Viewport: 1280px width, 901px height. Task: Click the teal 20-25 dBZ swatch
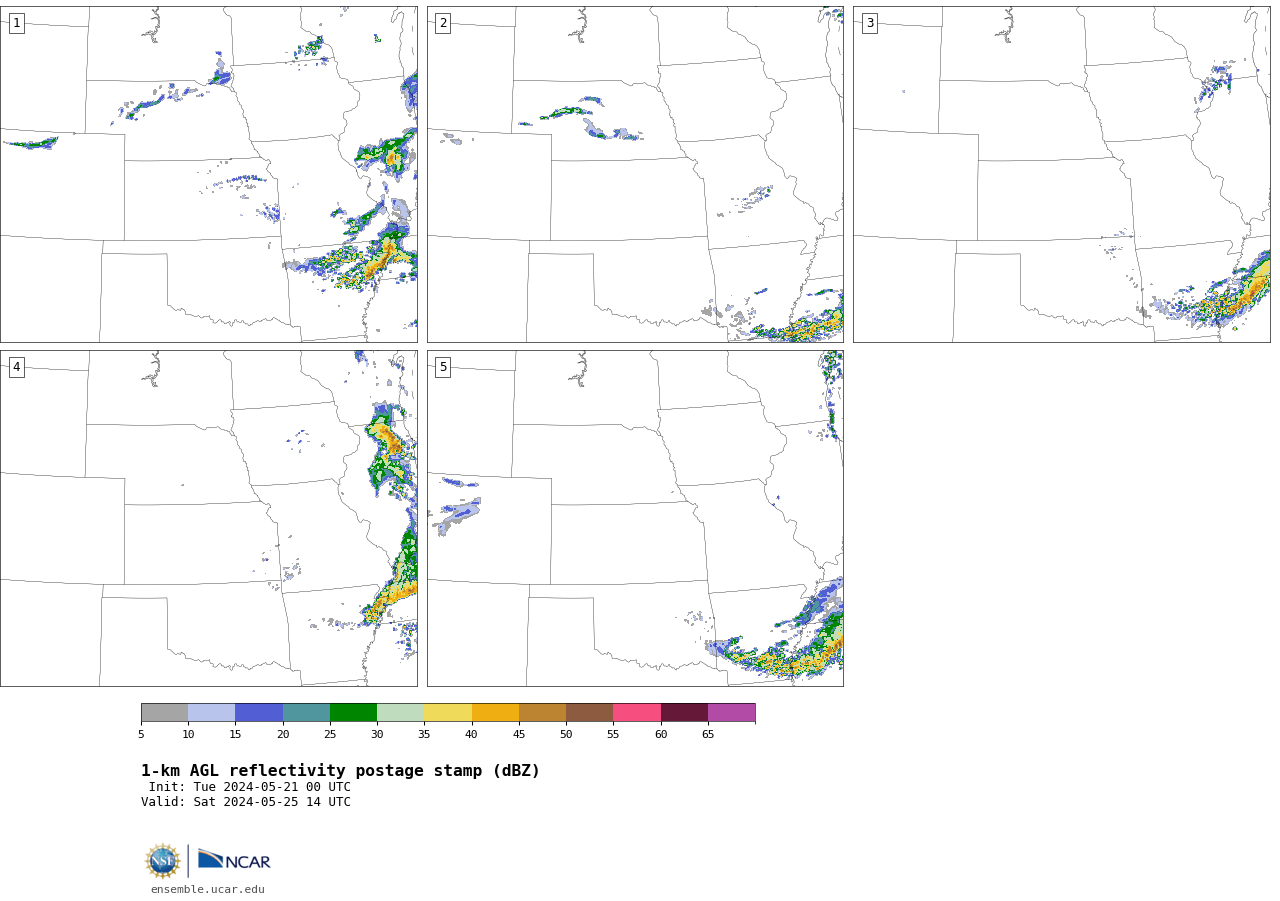click(306, 713)
